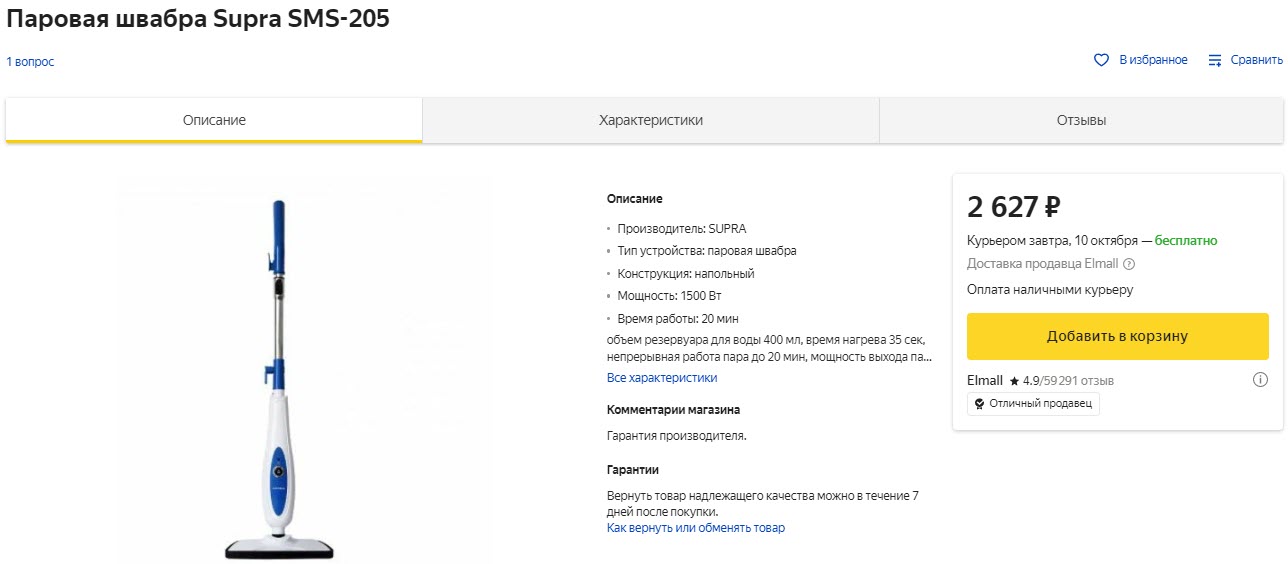Click the question mark icon beside Elmall delivery
The width and height of the screenshot is (1288, 564).
[1129, 264]
